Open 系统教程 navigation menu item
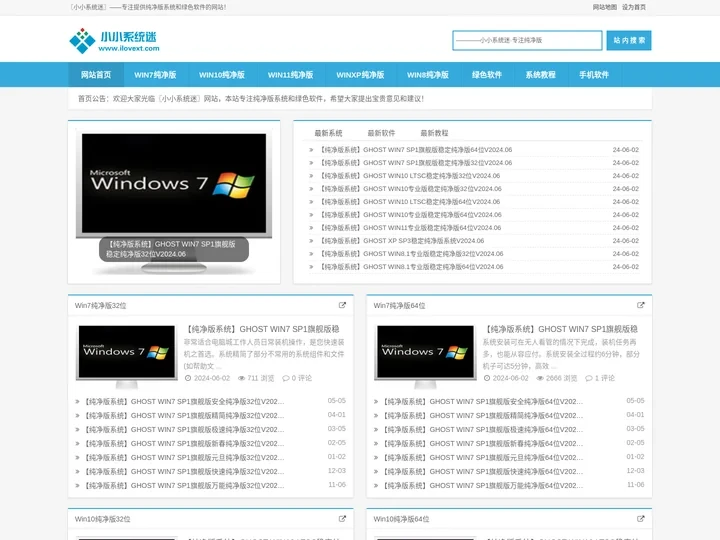The height and width of the screenshot is (540, 720). 540,74
